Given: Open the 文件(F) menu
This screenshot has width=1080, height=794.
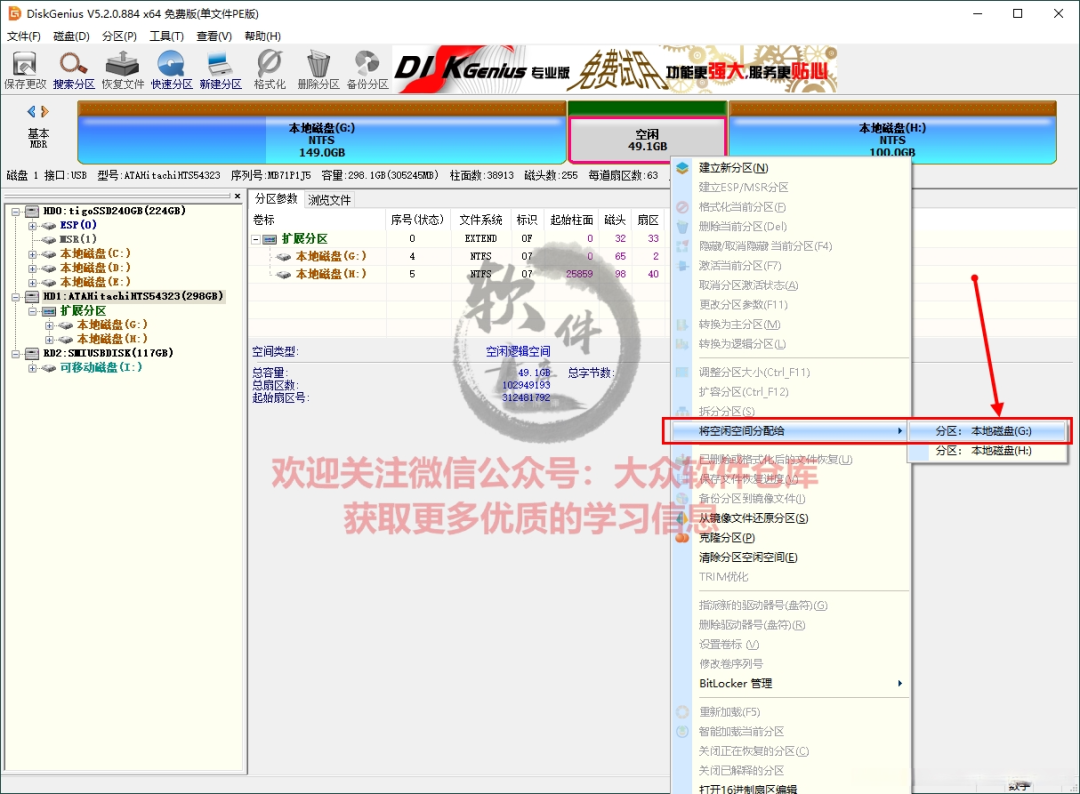Looking at the screenshot, I should tap(23, 36).
